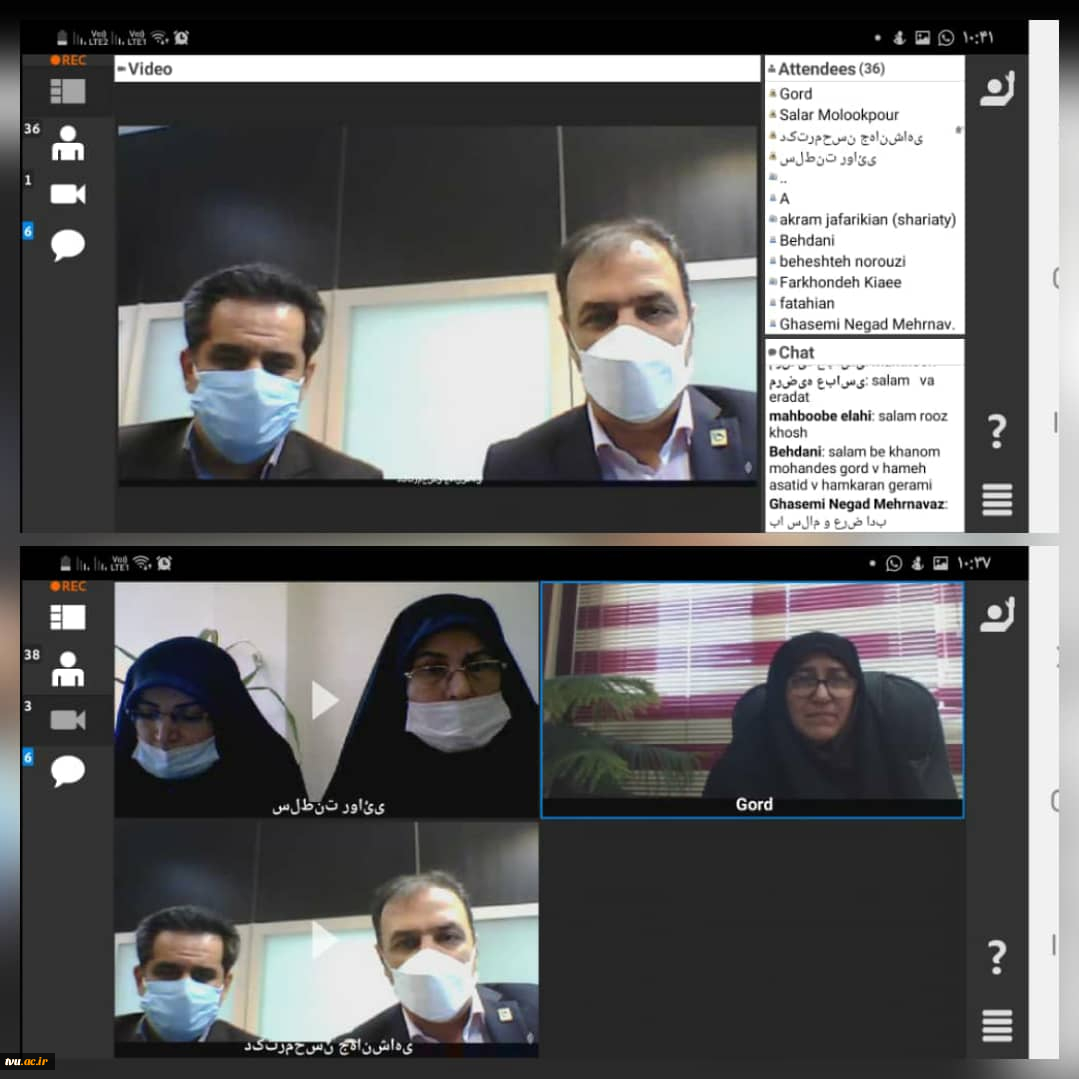
Task: Select attendee Salar Molookpour
Action: coord(838,115)
